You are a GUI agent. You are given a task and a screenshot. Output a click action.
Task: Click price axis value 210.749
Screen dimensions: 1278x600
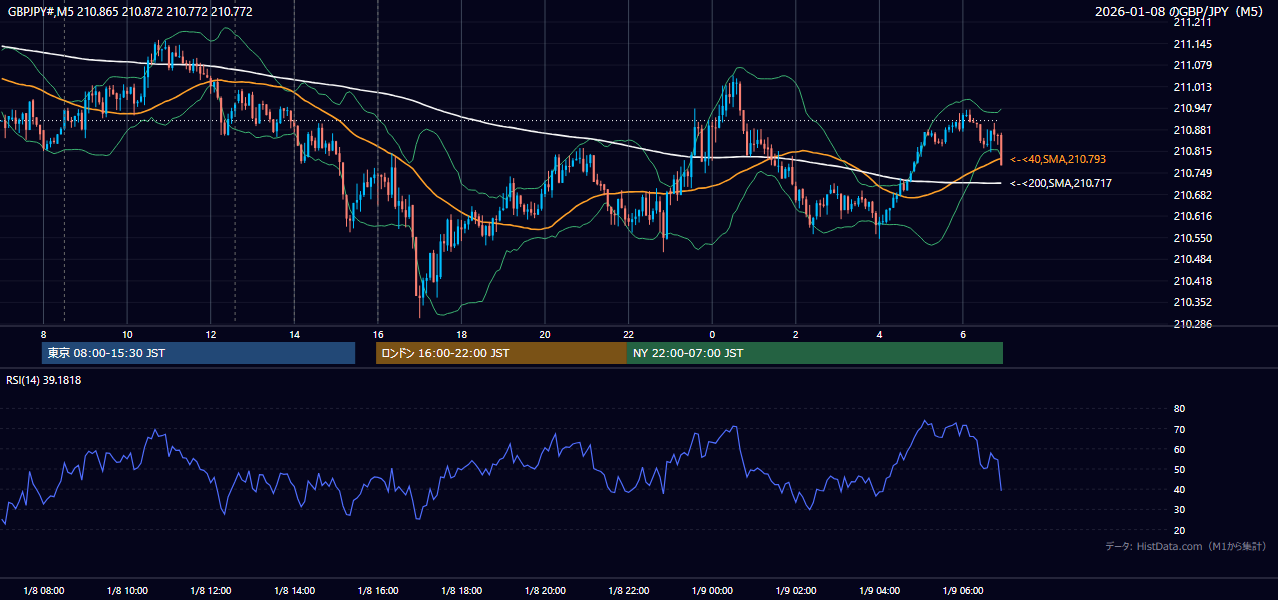click(1192, 173)
